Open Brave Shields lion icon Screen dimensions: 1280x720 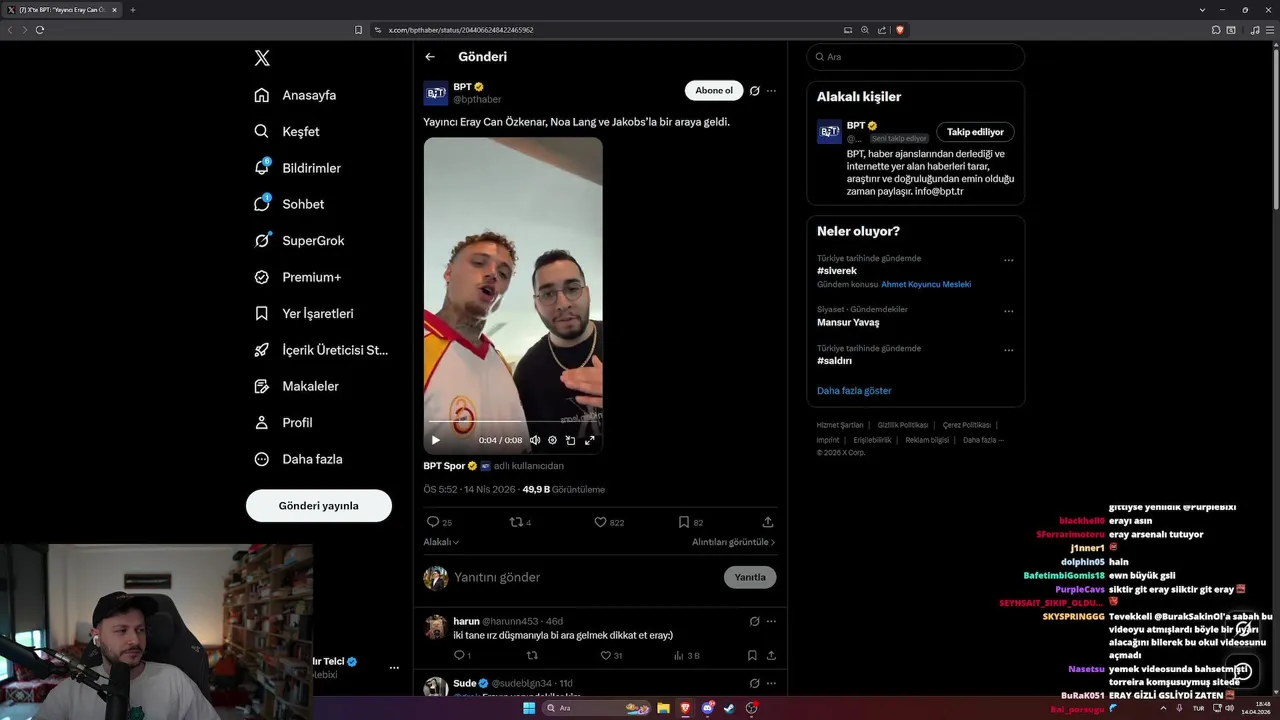click(x=900, y=30)
